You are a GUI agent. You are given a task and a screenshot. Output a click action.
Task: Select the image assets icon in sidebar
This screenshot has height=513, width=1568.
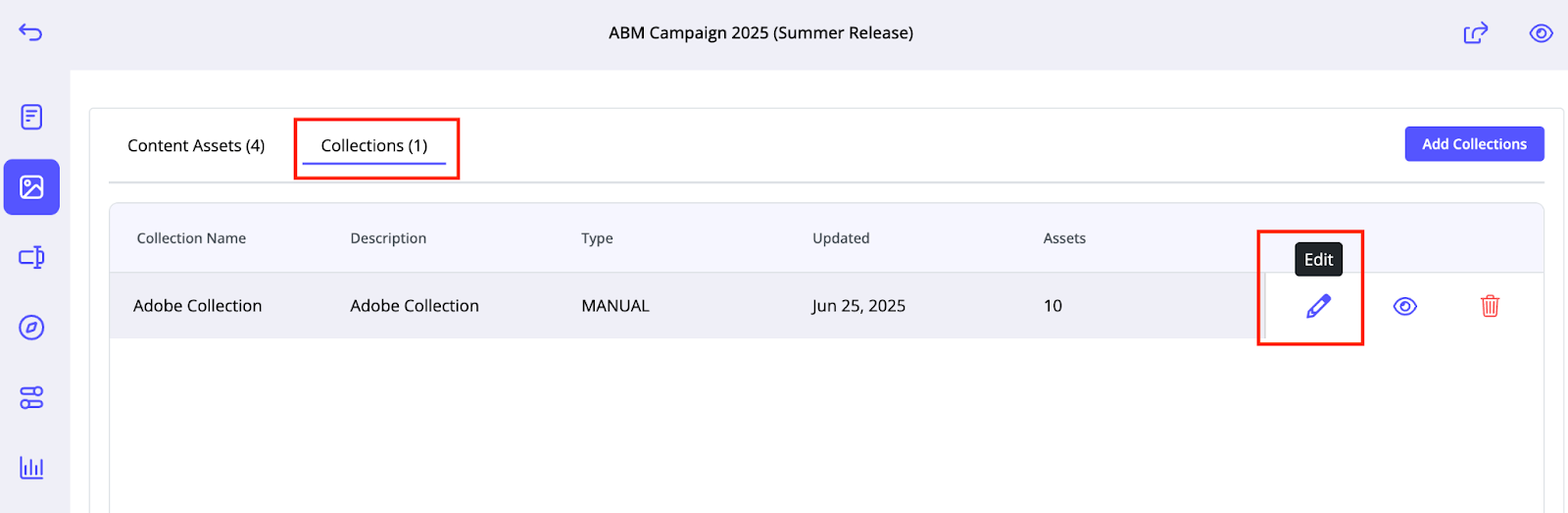(x=31, y=187)
